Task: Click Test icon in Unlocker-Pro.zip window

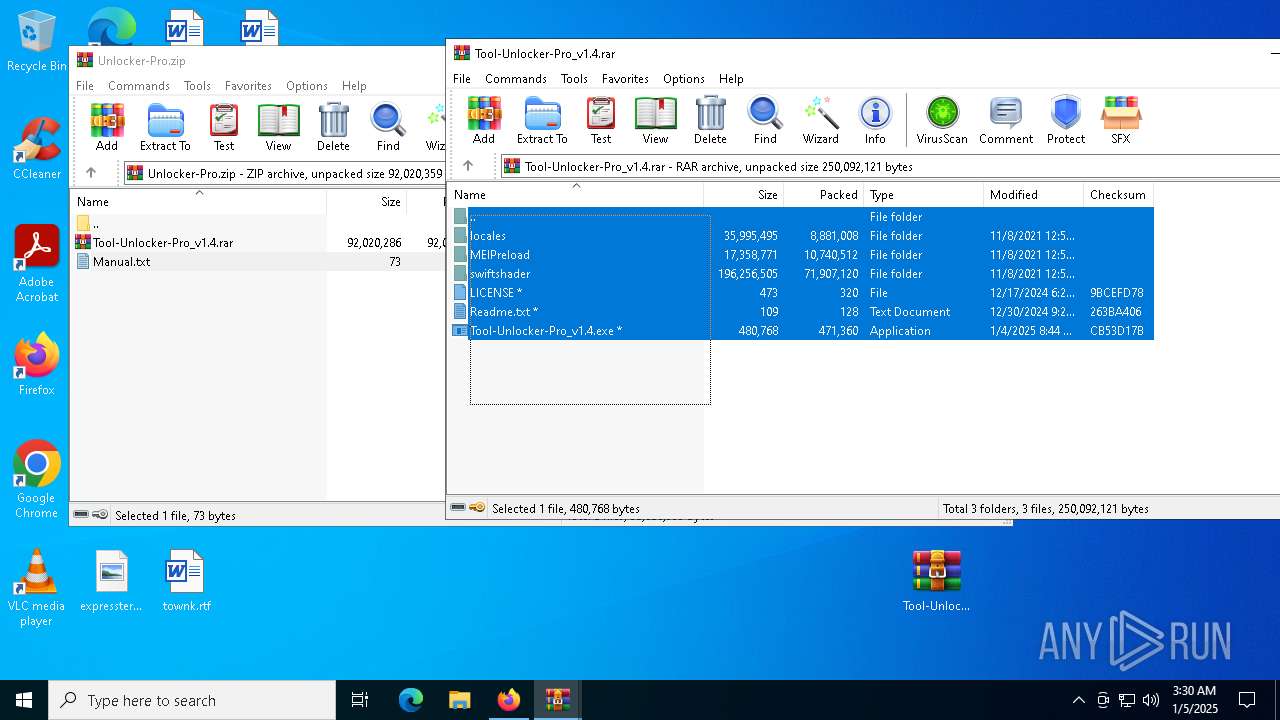Action: point(224,128)
